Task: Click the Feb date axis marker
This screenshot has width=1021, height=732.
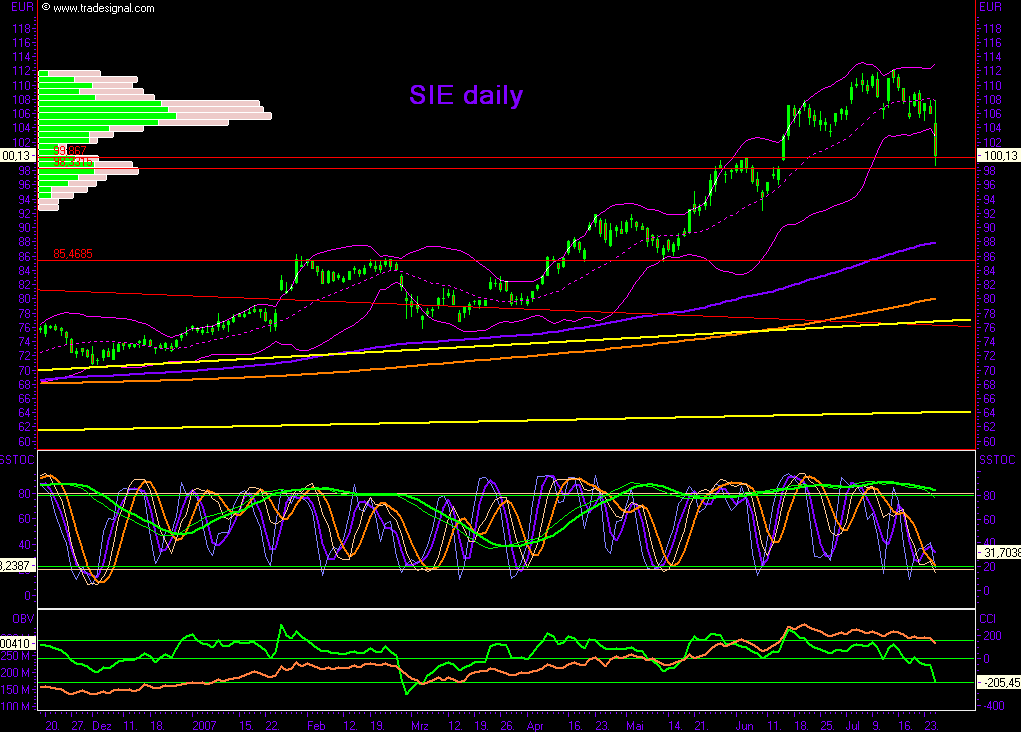Action: [315, 727]
